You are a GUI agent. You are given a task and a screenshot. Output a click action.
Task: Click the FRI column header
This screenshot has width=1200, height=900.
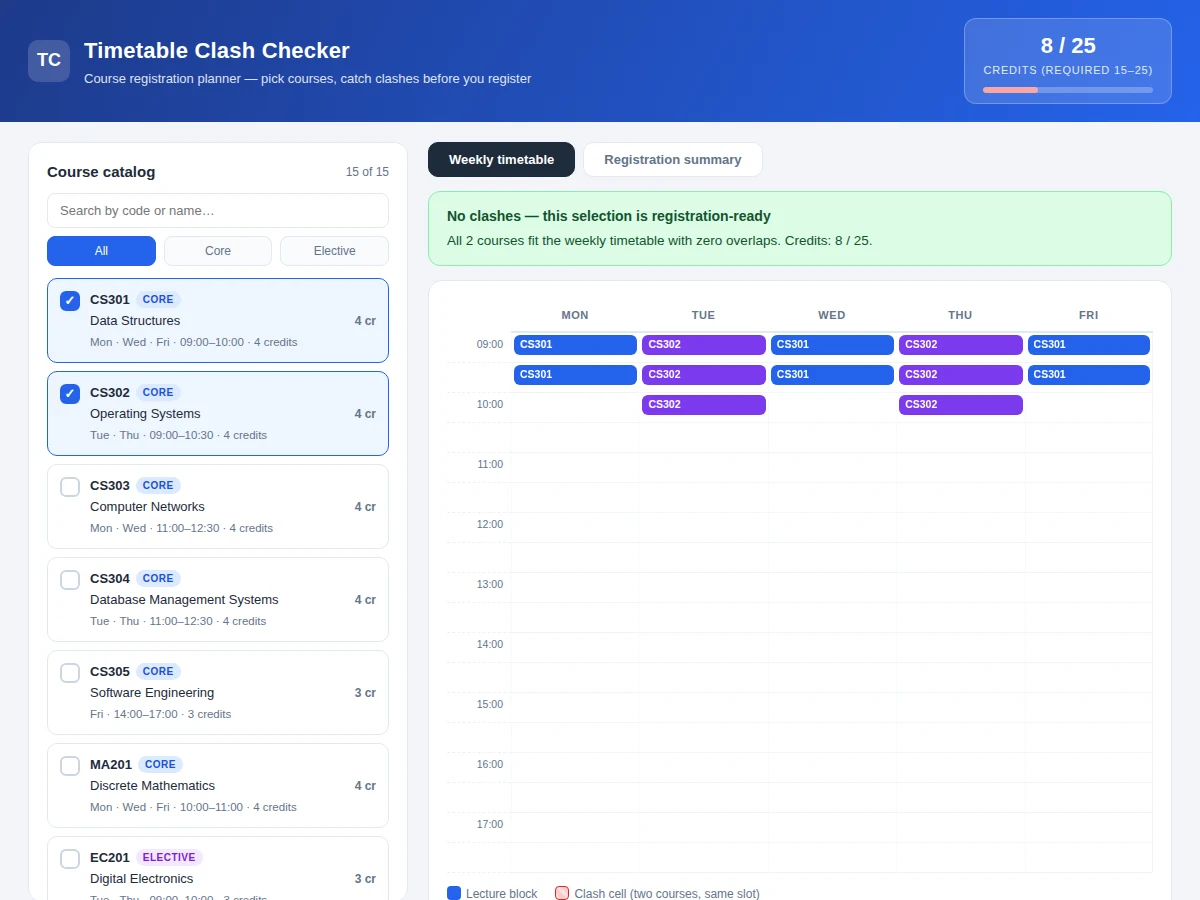(x=1089, y=315)
